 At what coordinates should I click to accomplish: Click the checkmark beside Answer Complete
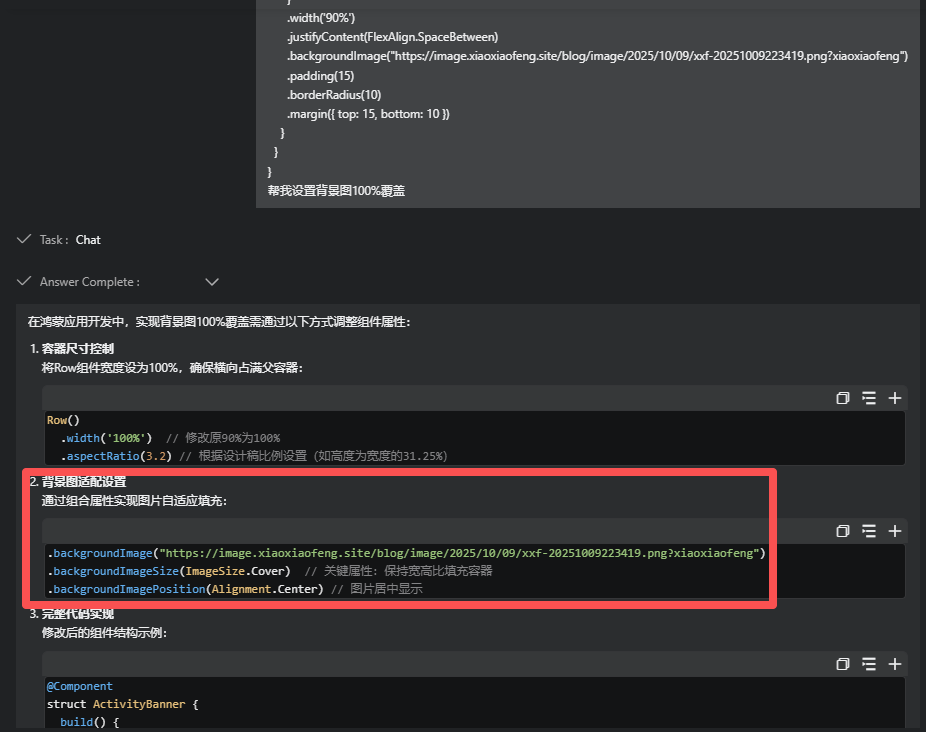coord(24,281)
